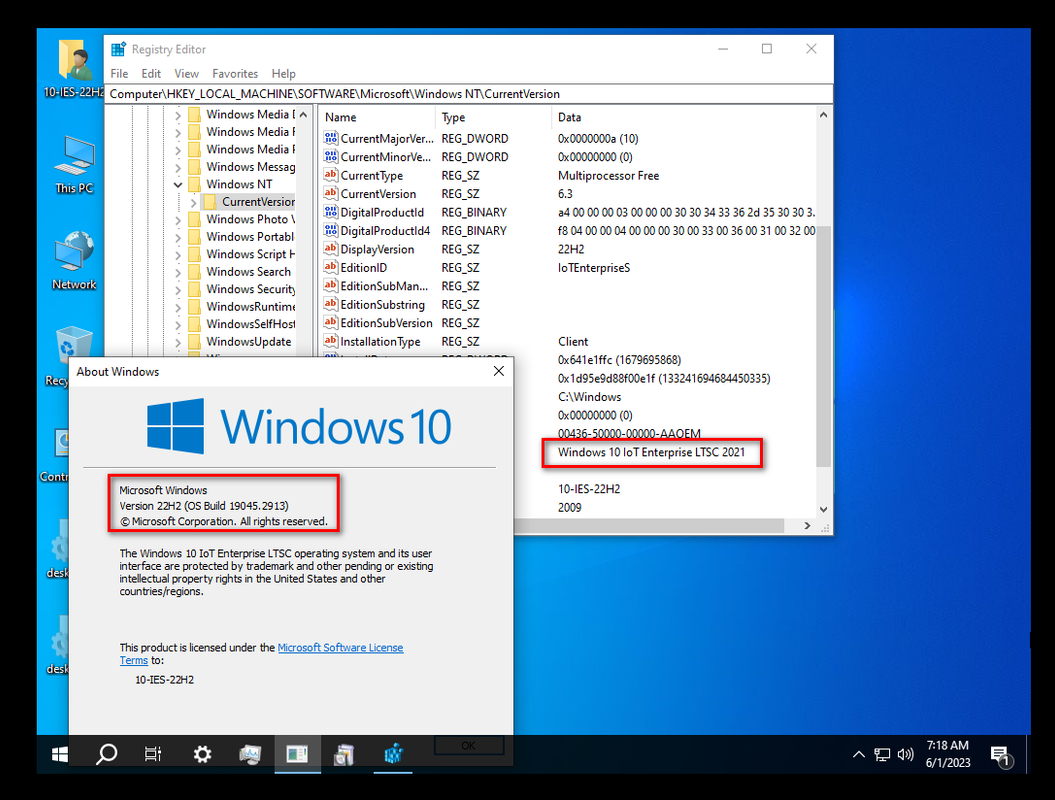Click the InstallationType value icon
The image size is (1055, 800).
[x=330, y=342]
